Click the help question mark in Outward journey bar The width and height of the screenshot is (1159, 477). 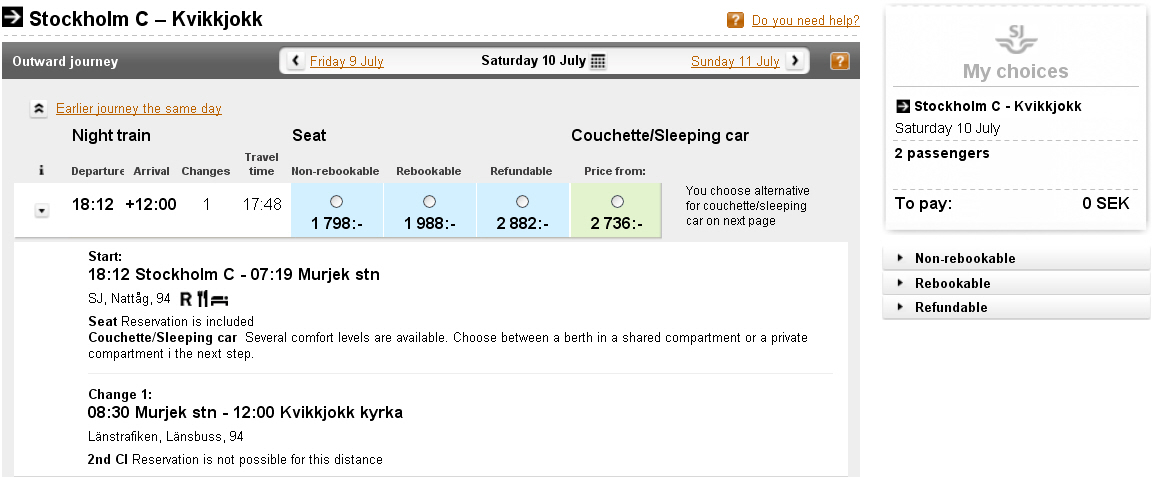(x=840, y=61)
